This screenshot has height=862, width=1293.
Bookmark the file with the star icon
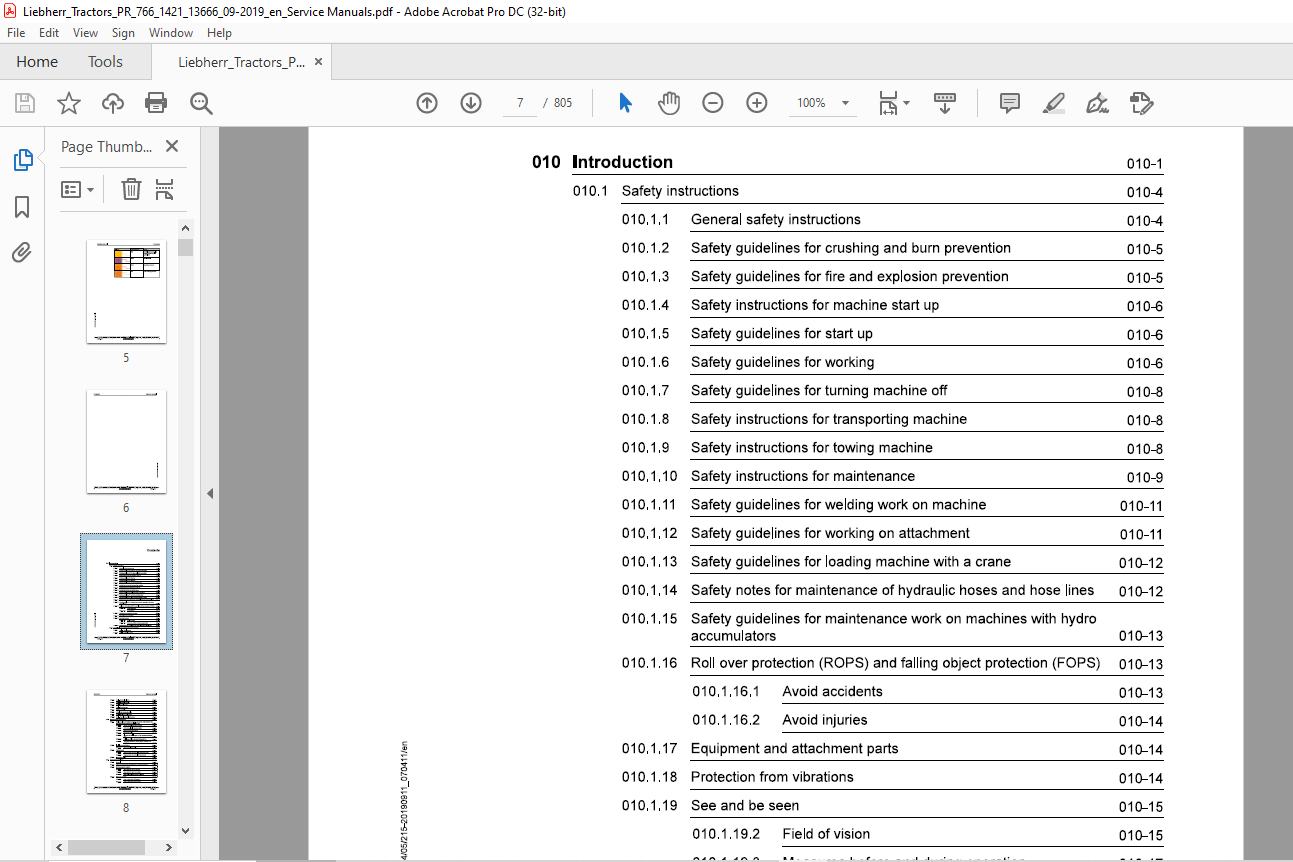click(69, 103)
